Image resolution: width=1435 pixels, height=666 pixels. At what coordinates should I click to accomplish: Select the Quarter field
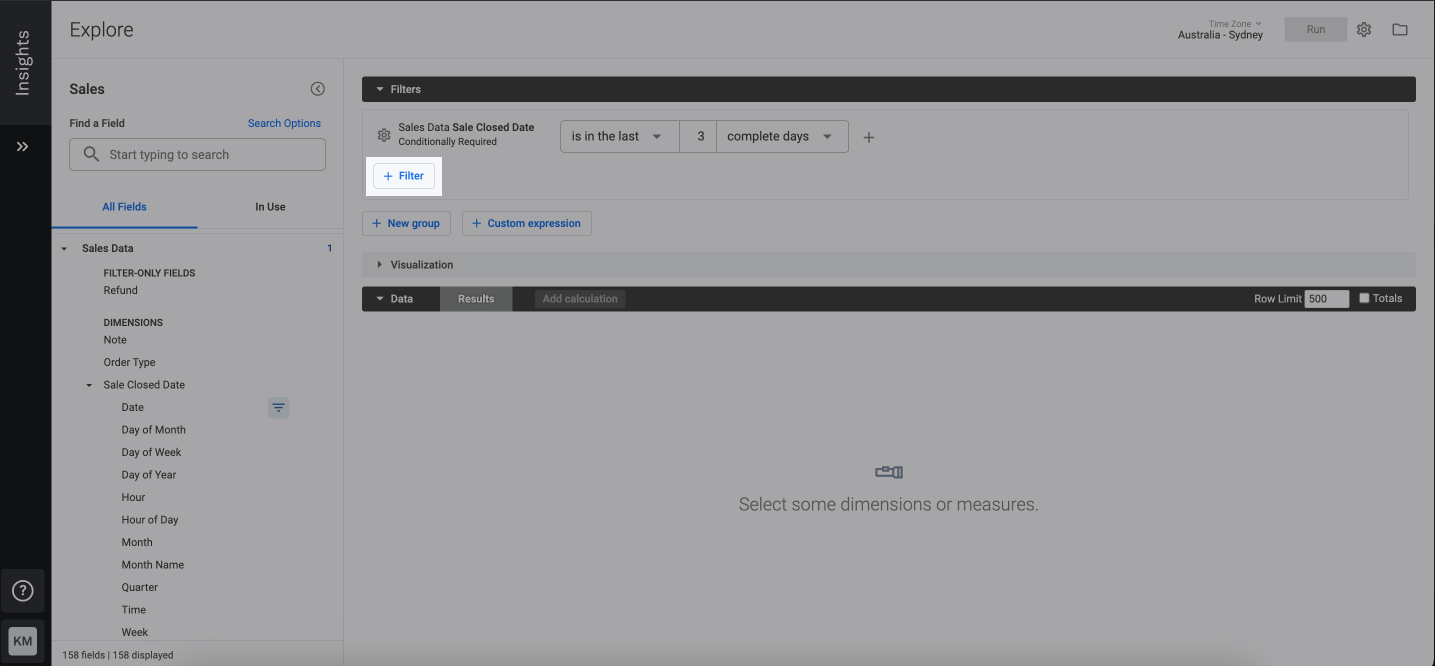click(x=140, y=587)
